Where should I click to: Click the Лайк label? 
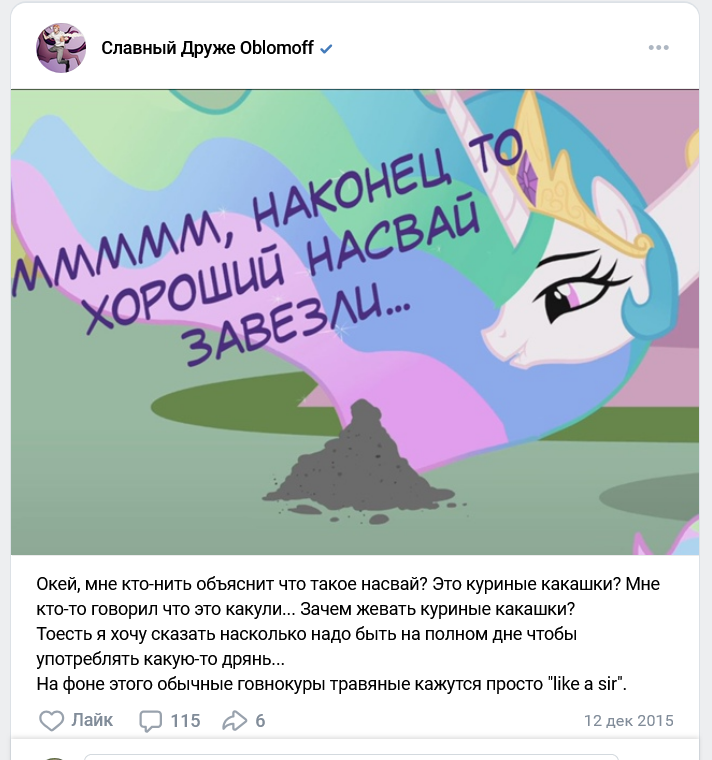click(92, 720)
